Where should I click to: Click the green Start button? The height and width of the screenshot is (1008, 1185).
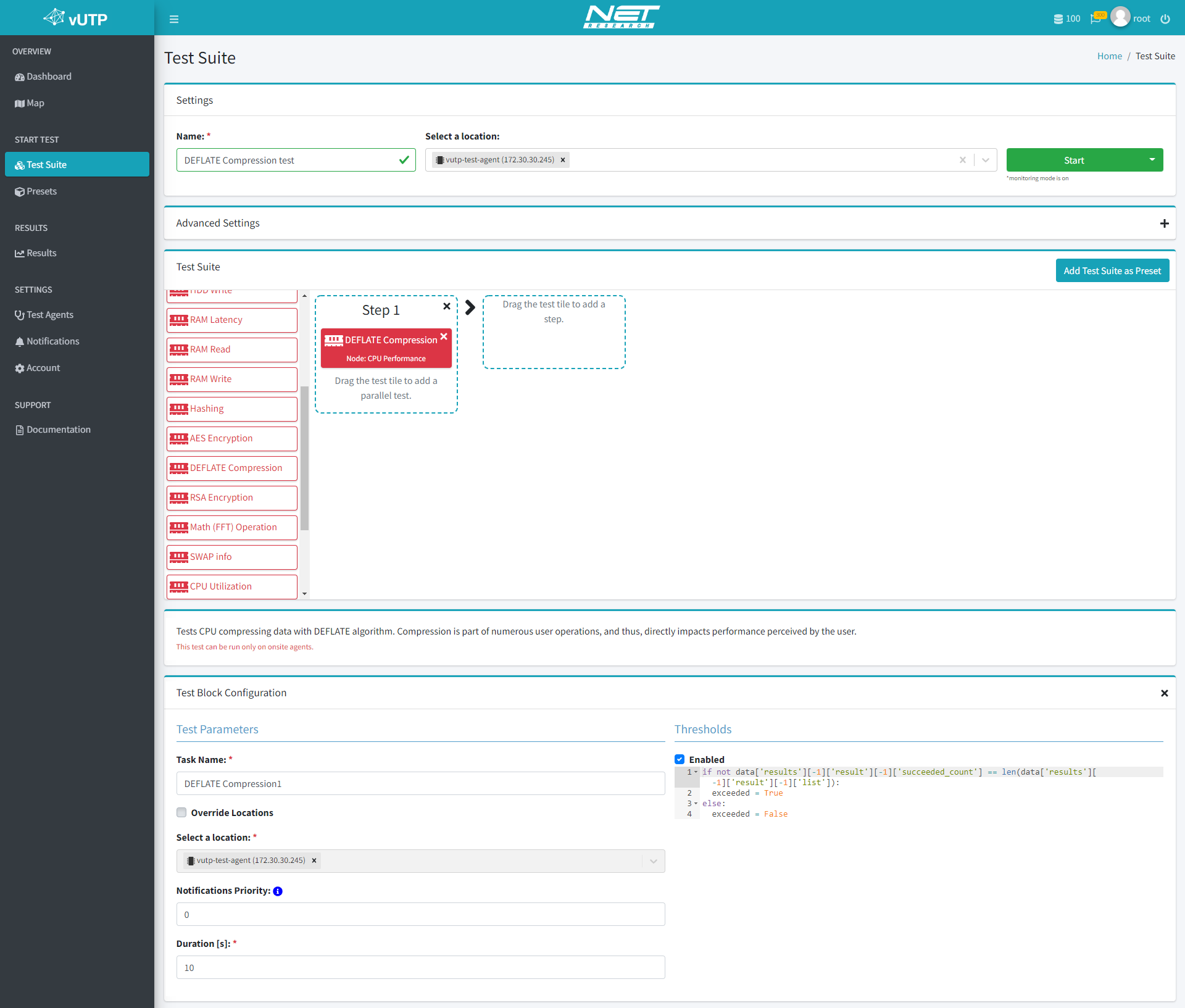pyautogui.click(x=1074, y=160)
